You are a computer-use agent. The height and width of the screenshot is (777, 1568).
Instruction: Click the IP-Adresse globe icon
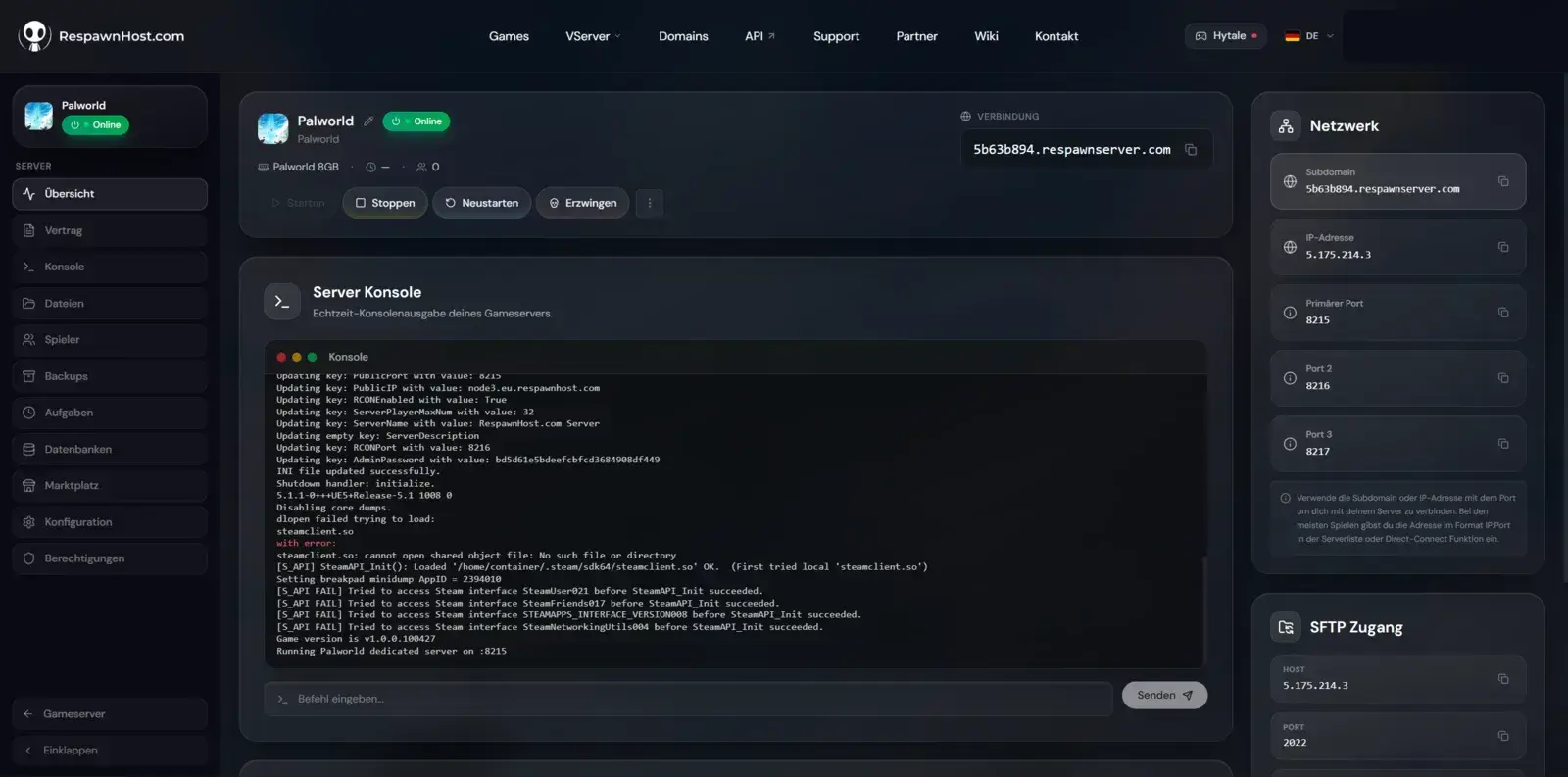(x=1290, y=247)
